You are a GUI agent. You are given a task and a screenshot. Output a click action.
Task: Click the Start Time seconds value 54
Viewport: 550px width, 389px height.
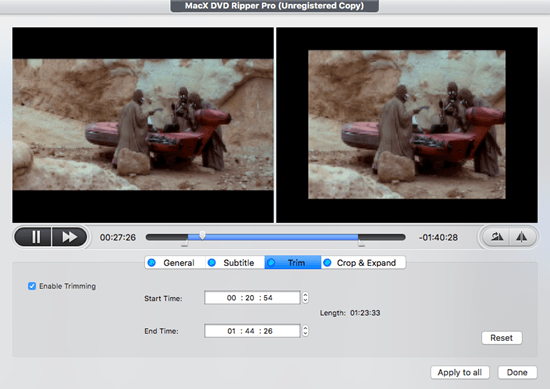click(x=268, y=298)
